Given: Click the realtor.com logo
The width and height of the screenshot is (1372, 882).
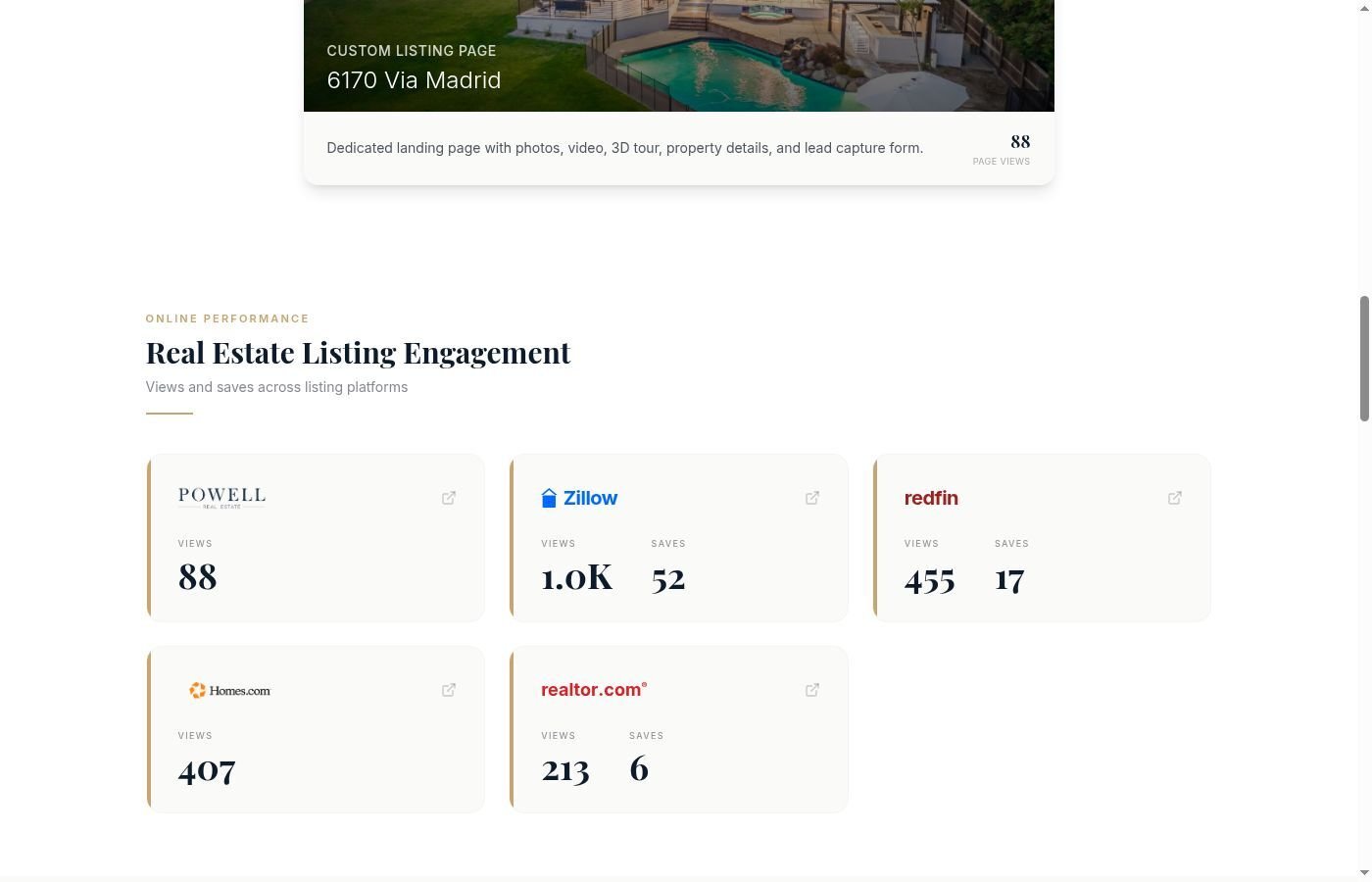Looking at the screenshot, I should (x=594, y=690).
